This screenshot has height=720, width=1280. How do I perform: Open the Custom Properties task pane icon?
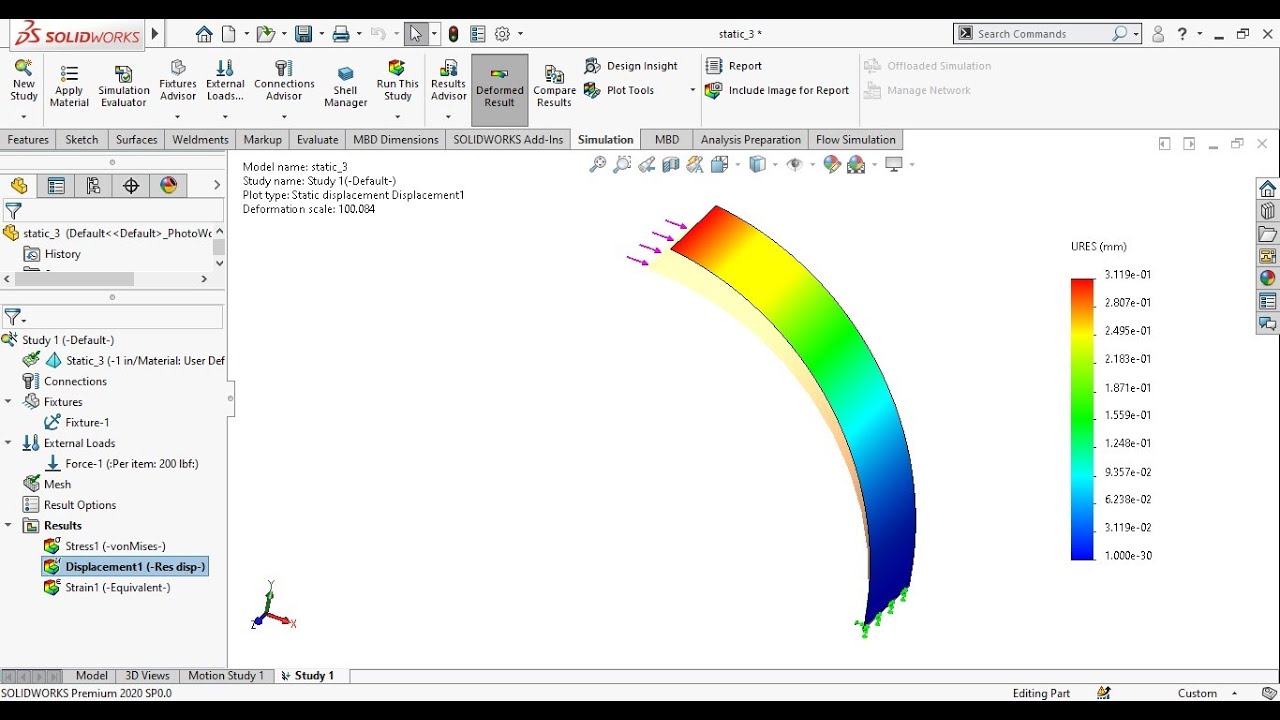tap(1267, 301)
